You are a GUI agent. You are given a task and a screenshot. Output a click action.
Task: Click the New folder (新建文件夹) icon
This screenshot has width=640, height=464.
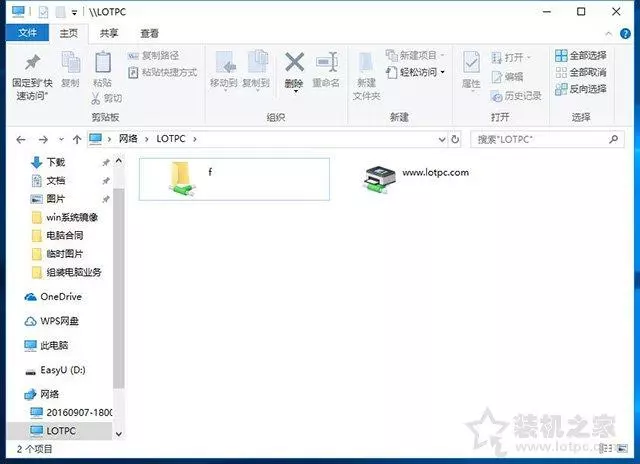pyautogui.click(x=366, y=63)
